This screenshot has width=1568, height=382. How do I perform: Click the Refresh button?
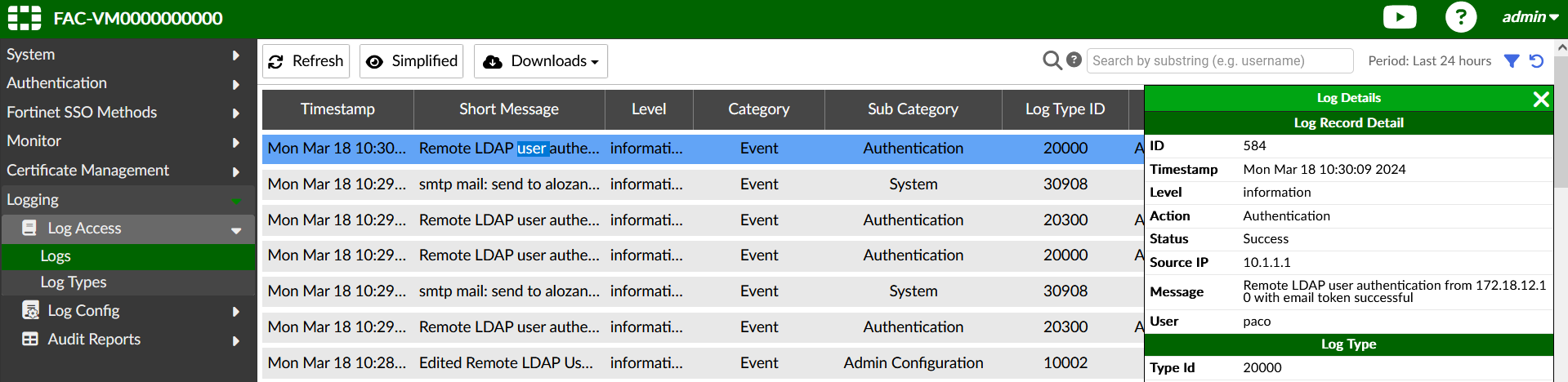[306, 61]
